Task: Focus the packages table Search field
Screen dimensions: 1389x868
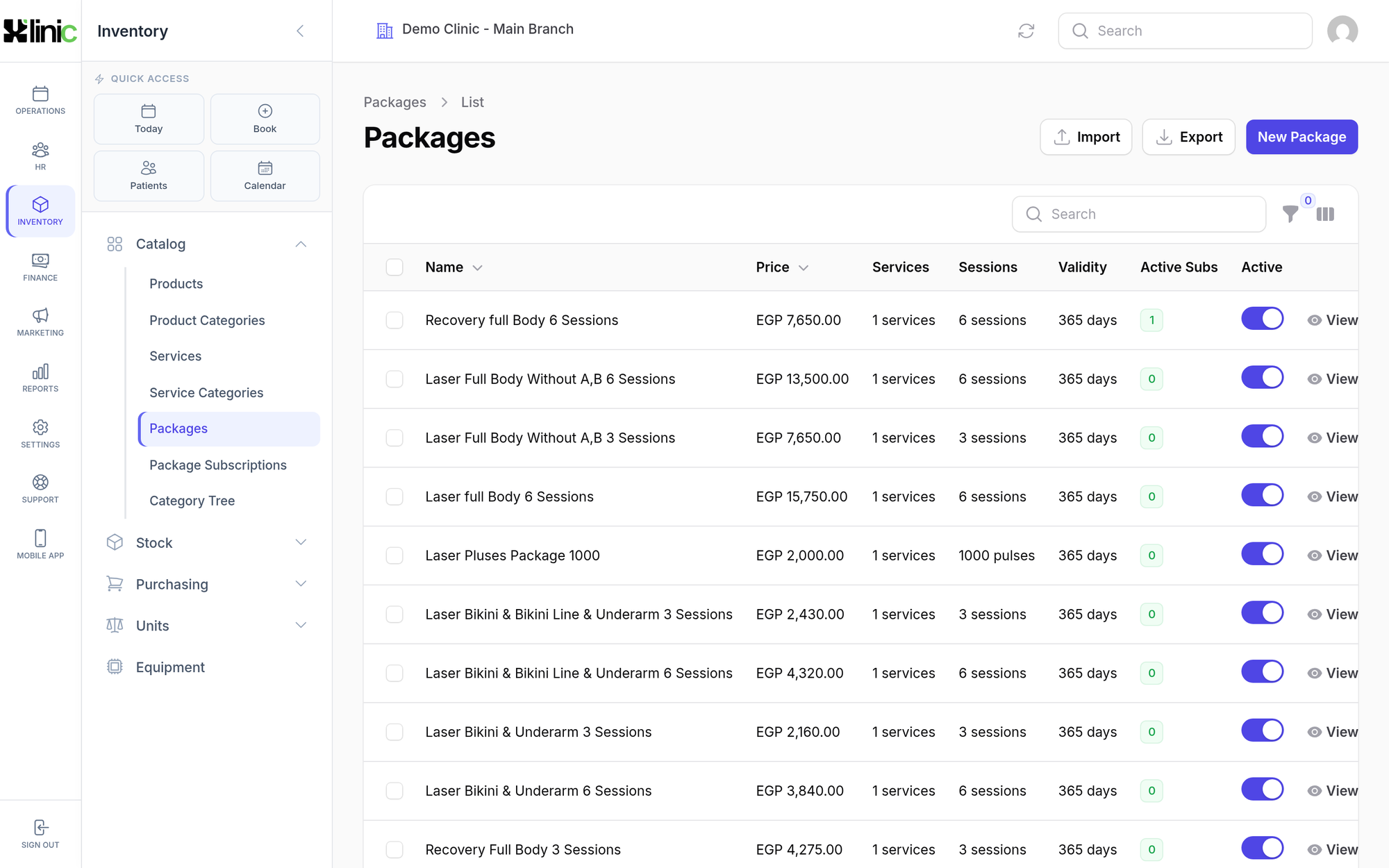Action: [x=1139, y=214]
